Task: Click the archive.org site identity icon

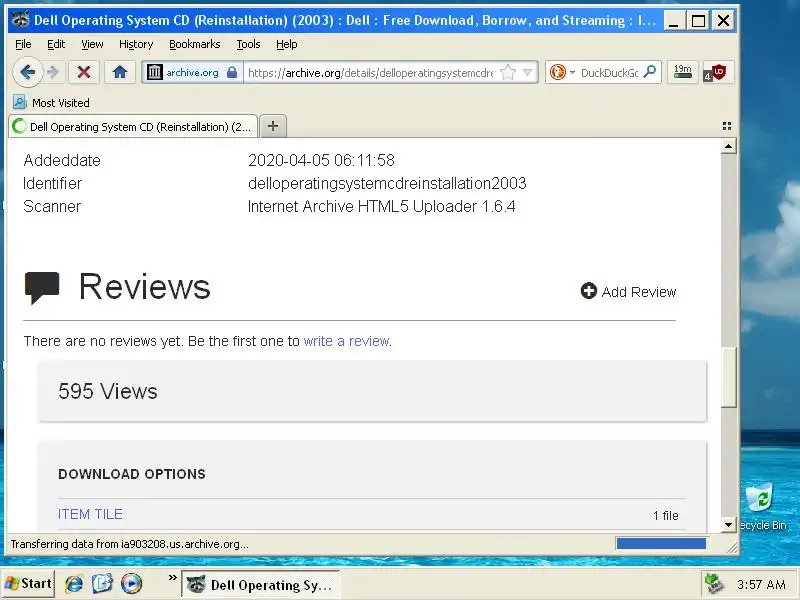Action: pos(155,72)
